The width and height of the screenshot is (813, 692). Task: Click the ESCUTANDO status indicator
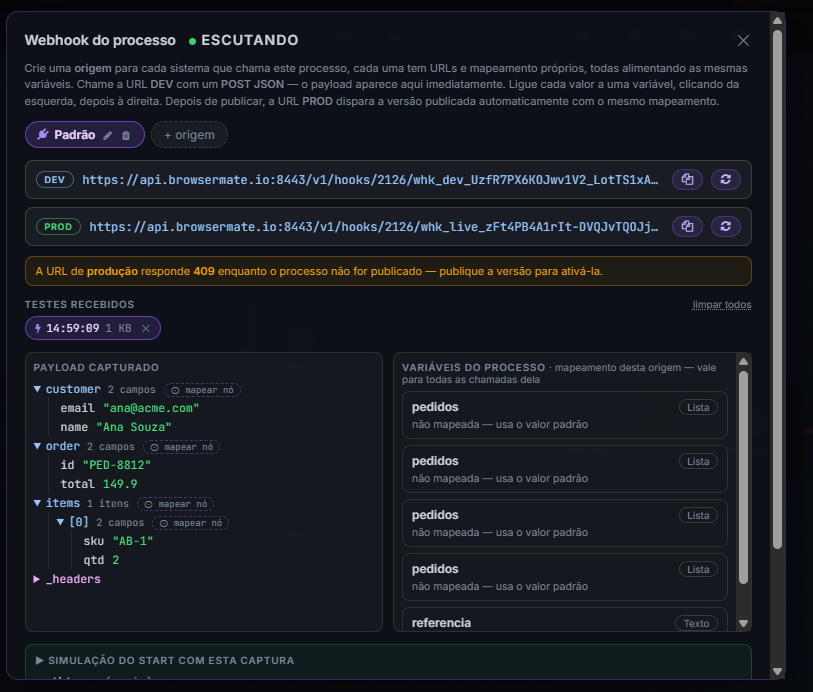(x=244, y=40)
